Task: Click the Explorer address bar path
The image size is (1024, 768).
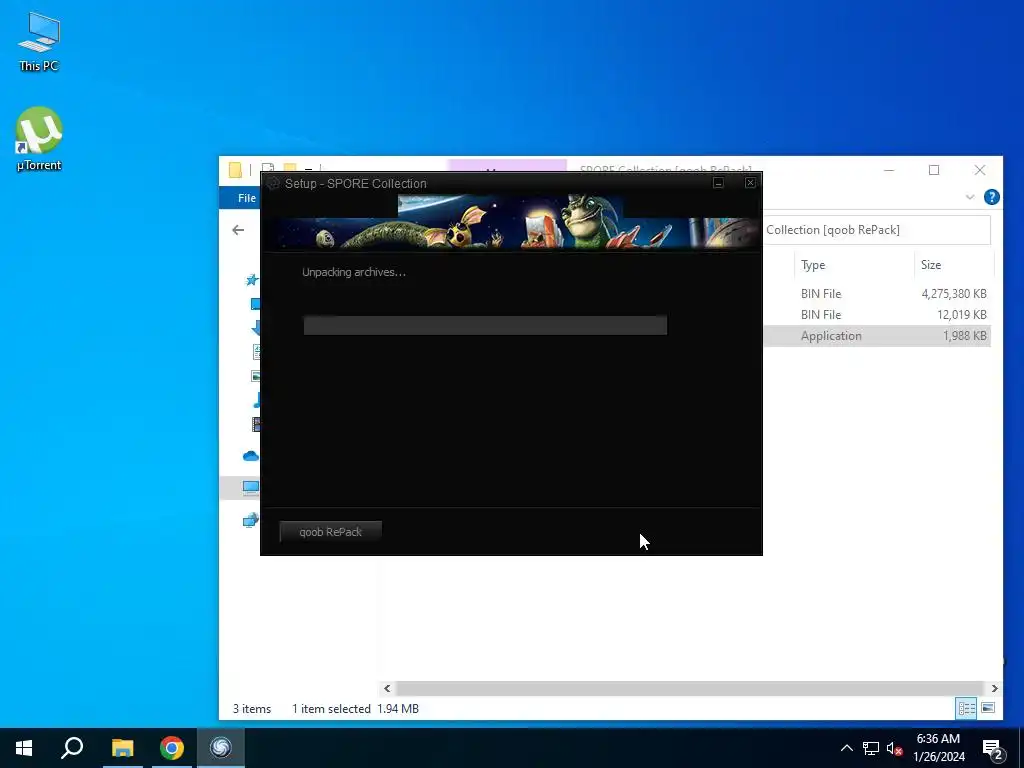Action: 877,230
